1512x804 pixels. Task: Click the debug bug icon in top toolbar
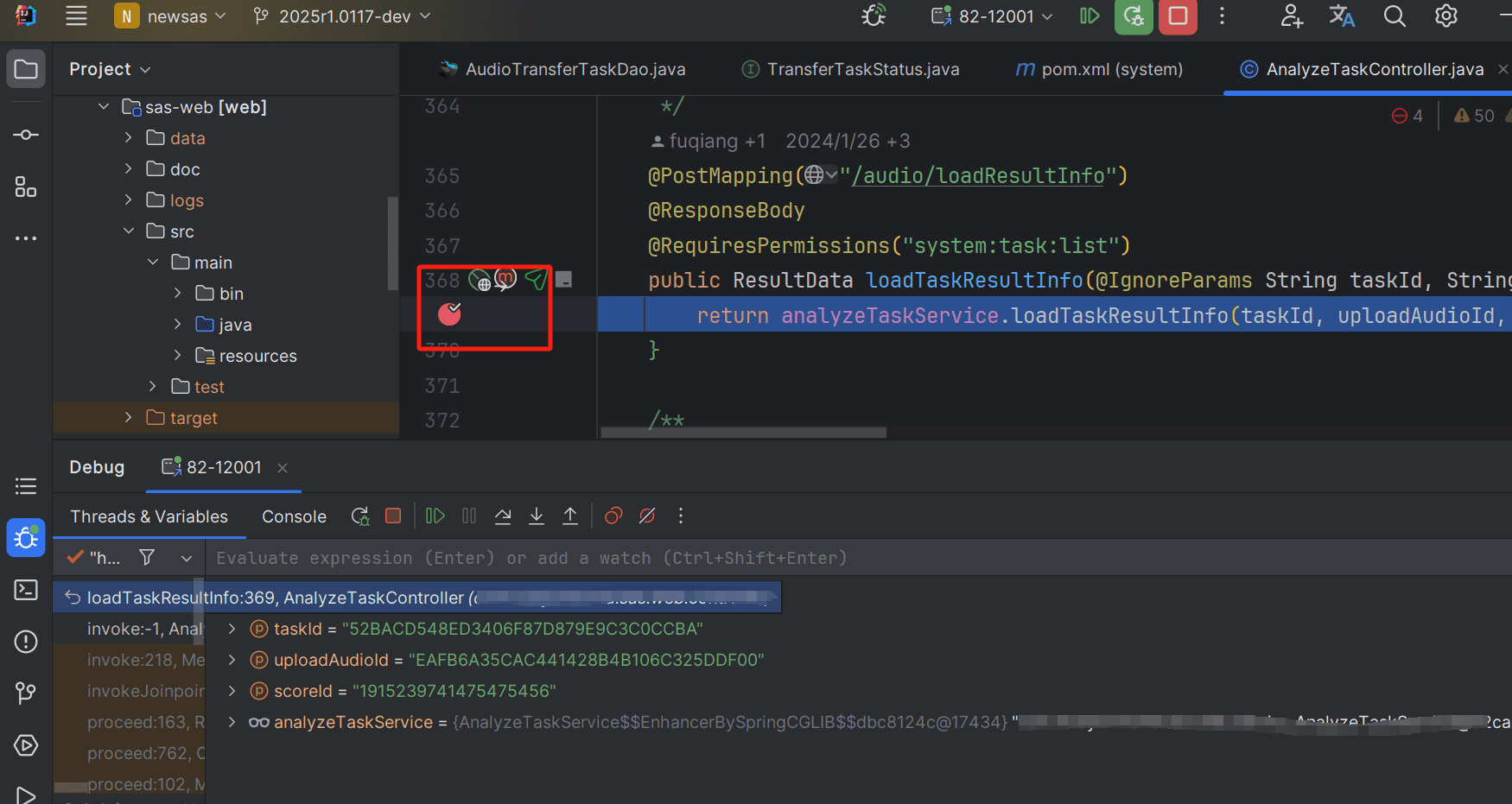tap(874, 16)
